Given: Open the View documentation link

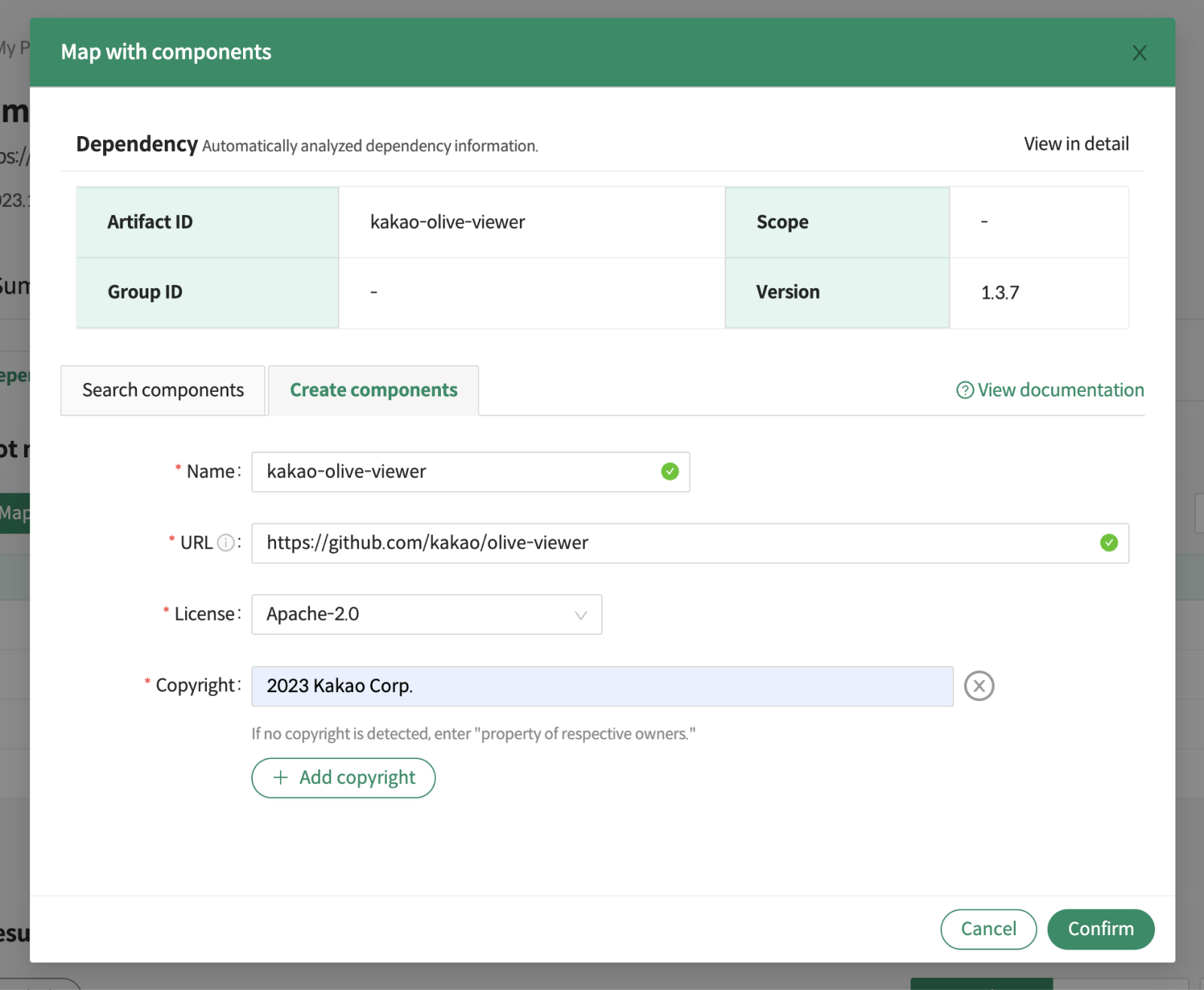Looking at the screenshot, I should (1060, 390).
